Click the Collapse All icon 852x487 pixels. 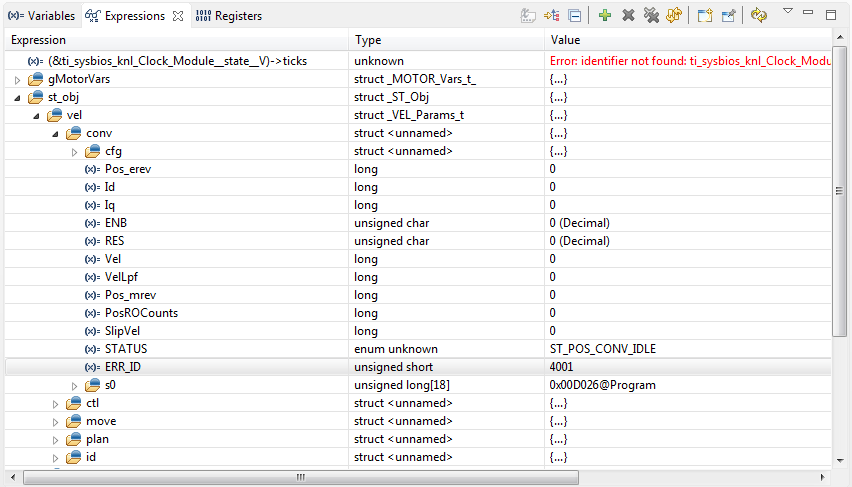[575, 15]
